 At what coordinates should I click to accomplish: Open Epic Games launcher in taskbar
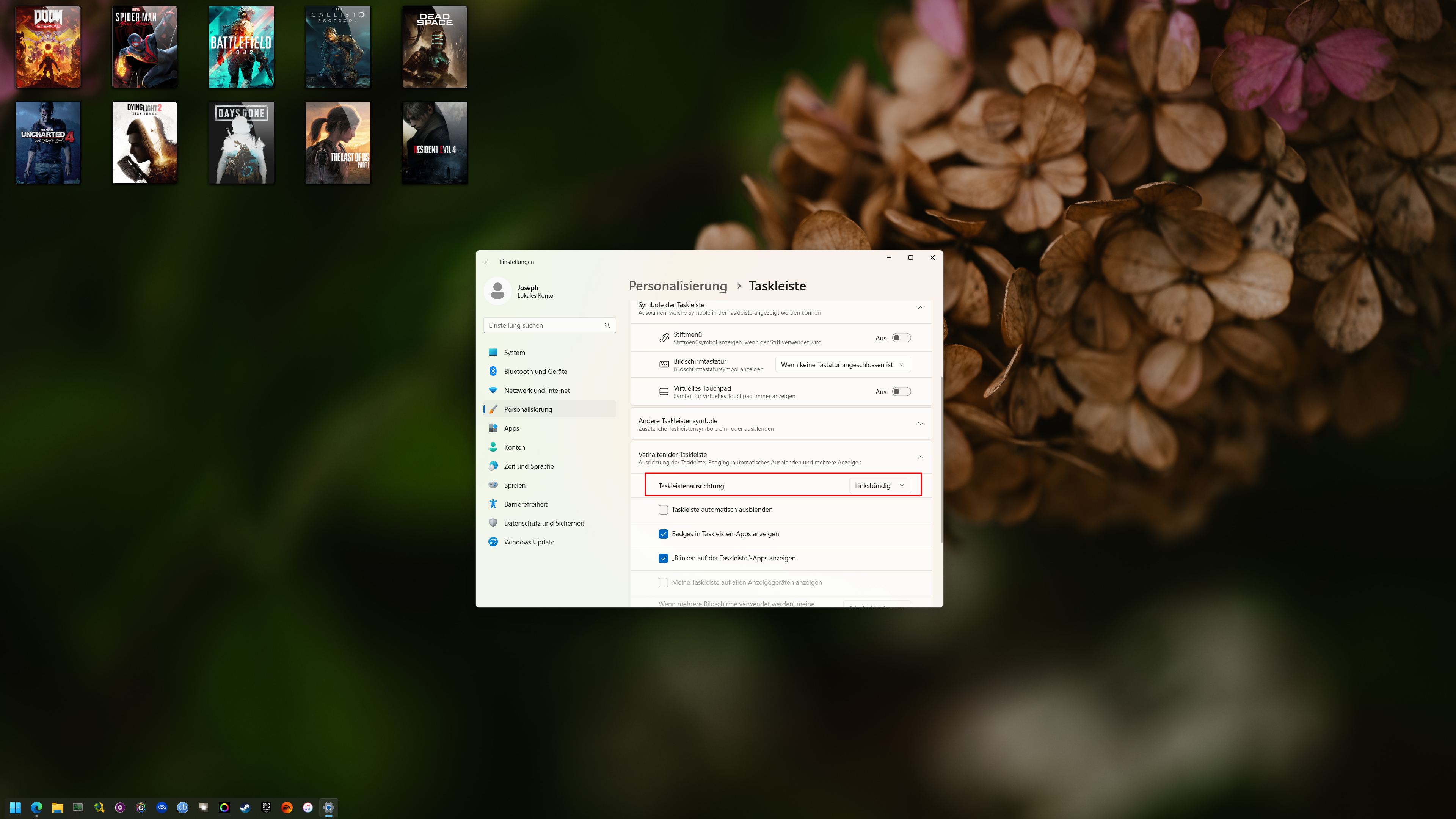[266, 808]
